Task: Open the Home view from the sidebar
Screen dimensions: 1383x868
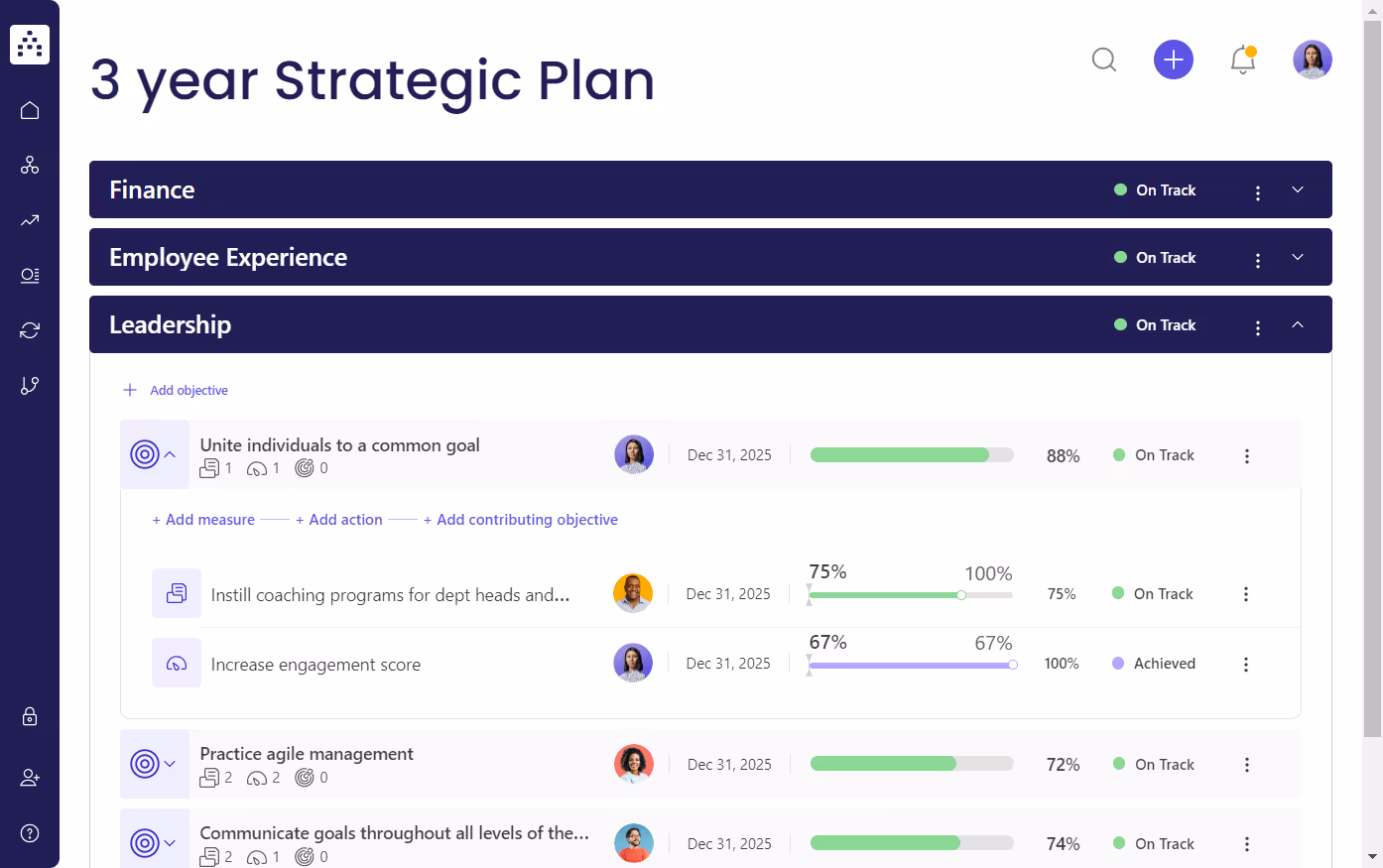Action: coord(29,110)
